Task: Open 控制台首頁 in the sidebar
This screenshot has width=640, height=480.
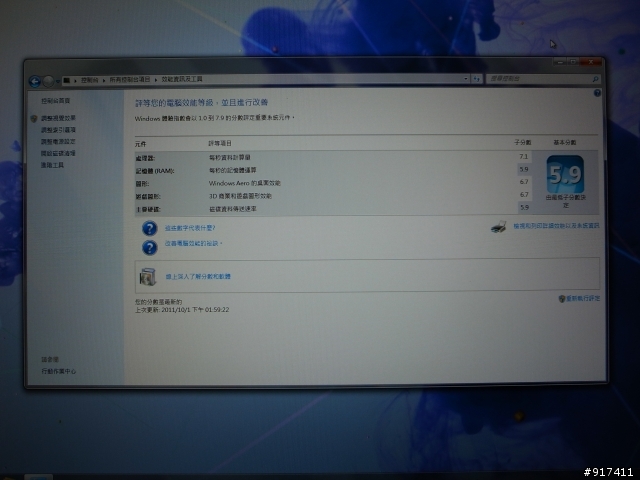Action: 56,100
